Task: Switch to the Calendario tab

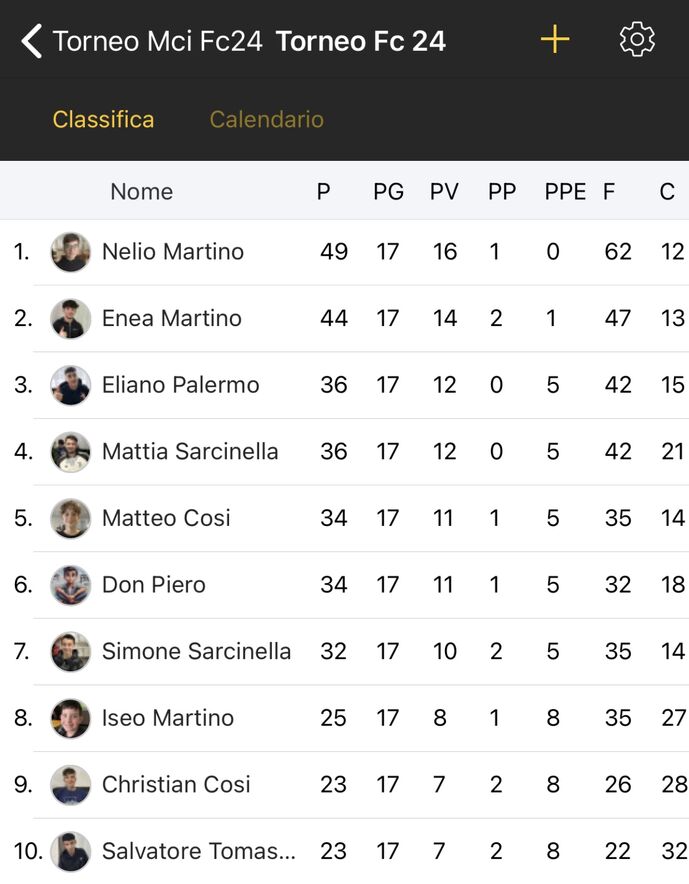Action: point(266,120)
